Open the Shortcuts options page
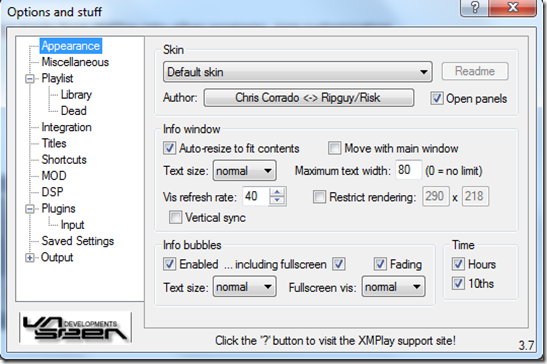 (64, 159)
